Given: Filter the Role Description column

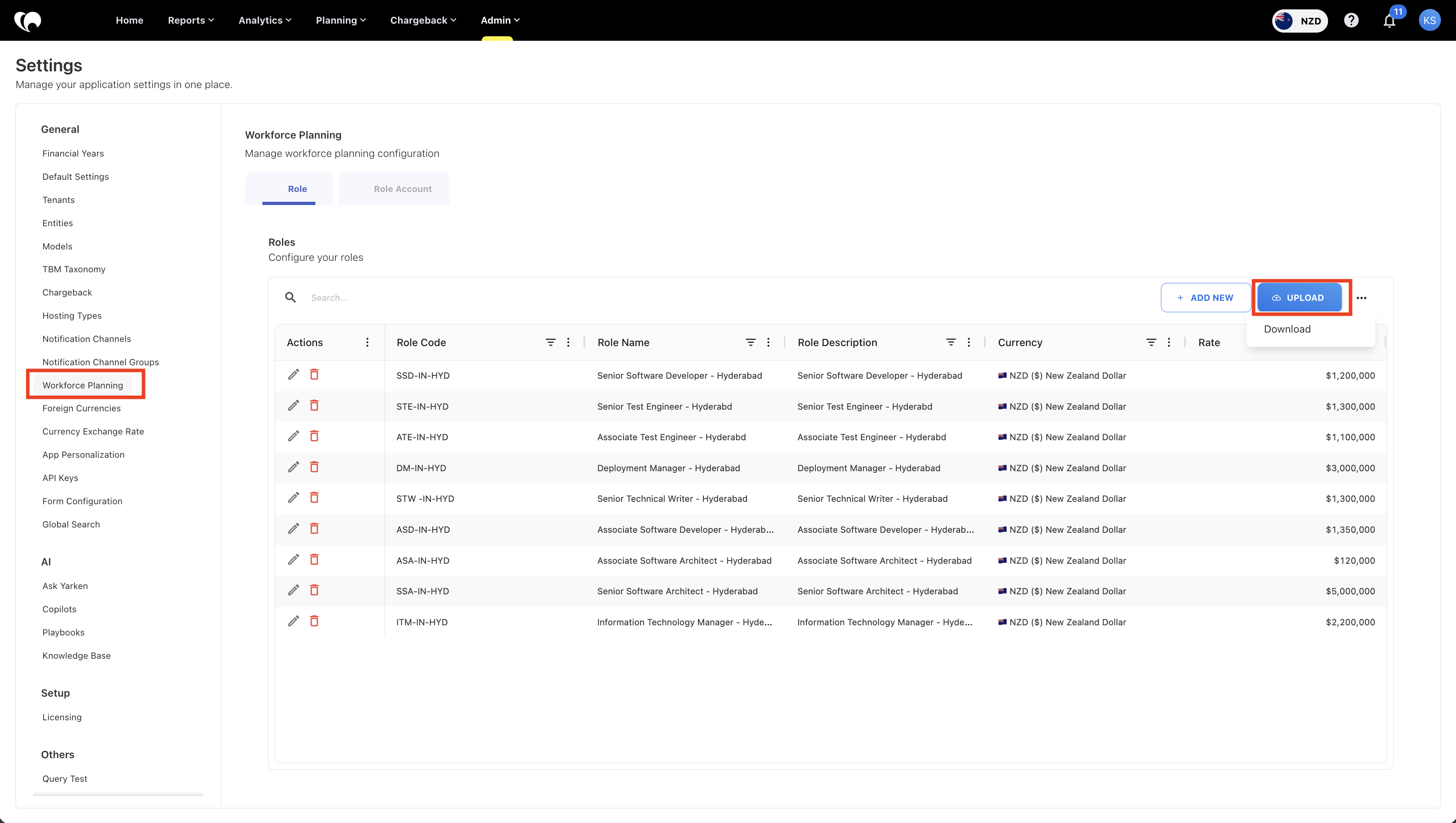Looking at the screenshot, I should point(951,342).
